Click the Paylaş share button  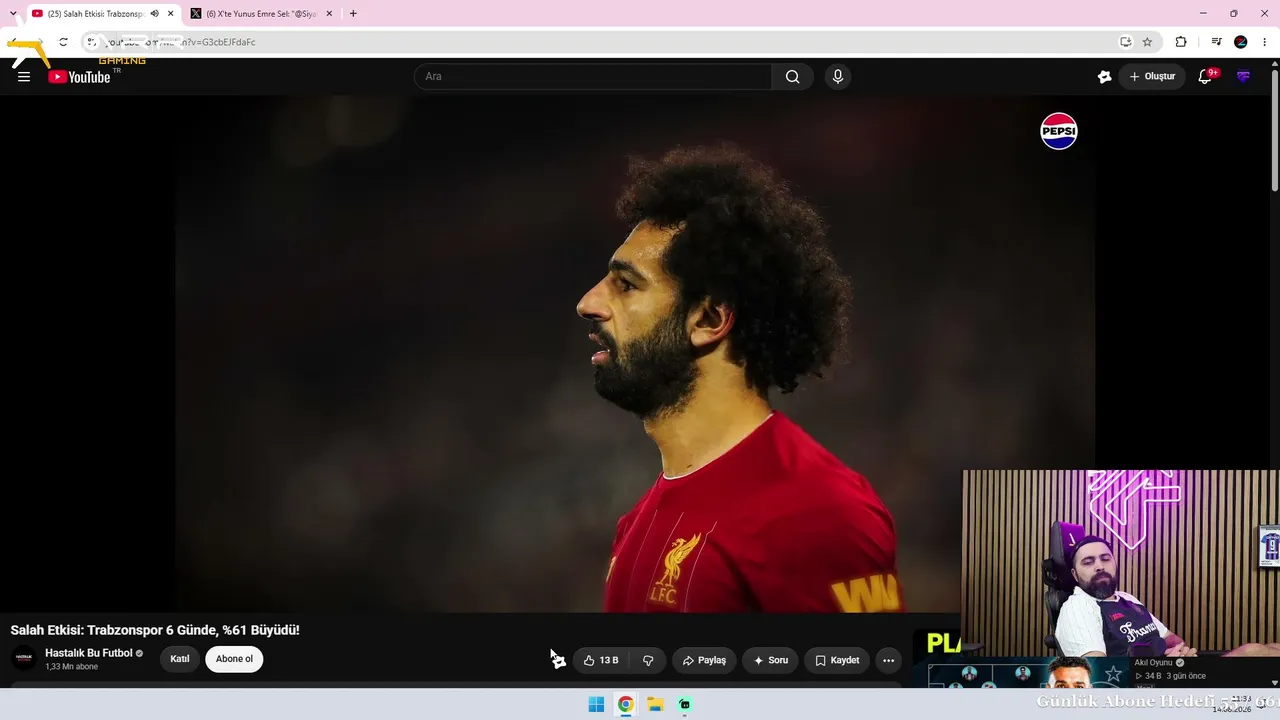(704, 660)
